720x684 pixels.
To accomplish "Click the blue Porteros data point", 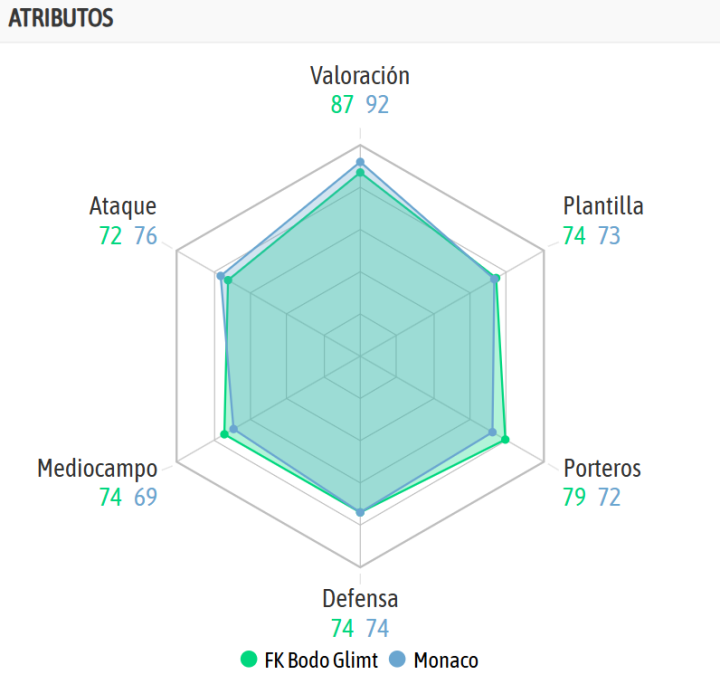I will click(x=492, y=432).
